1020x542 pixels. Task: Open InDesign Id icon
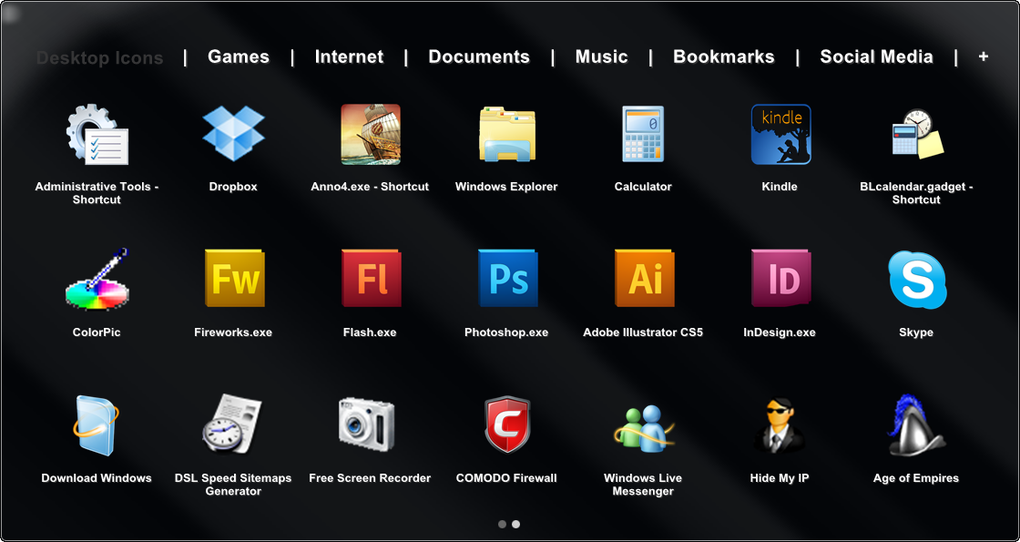781,278
